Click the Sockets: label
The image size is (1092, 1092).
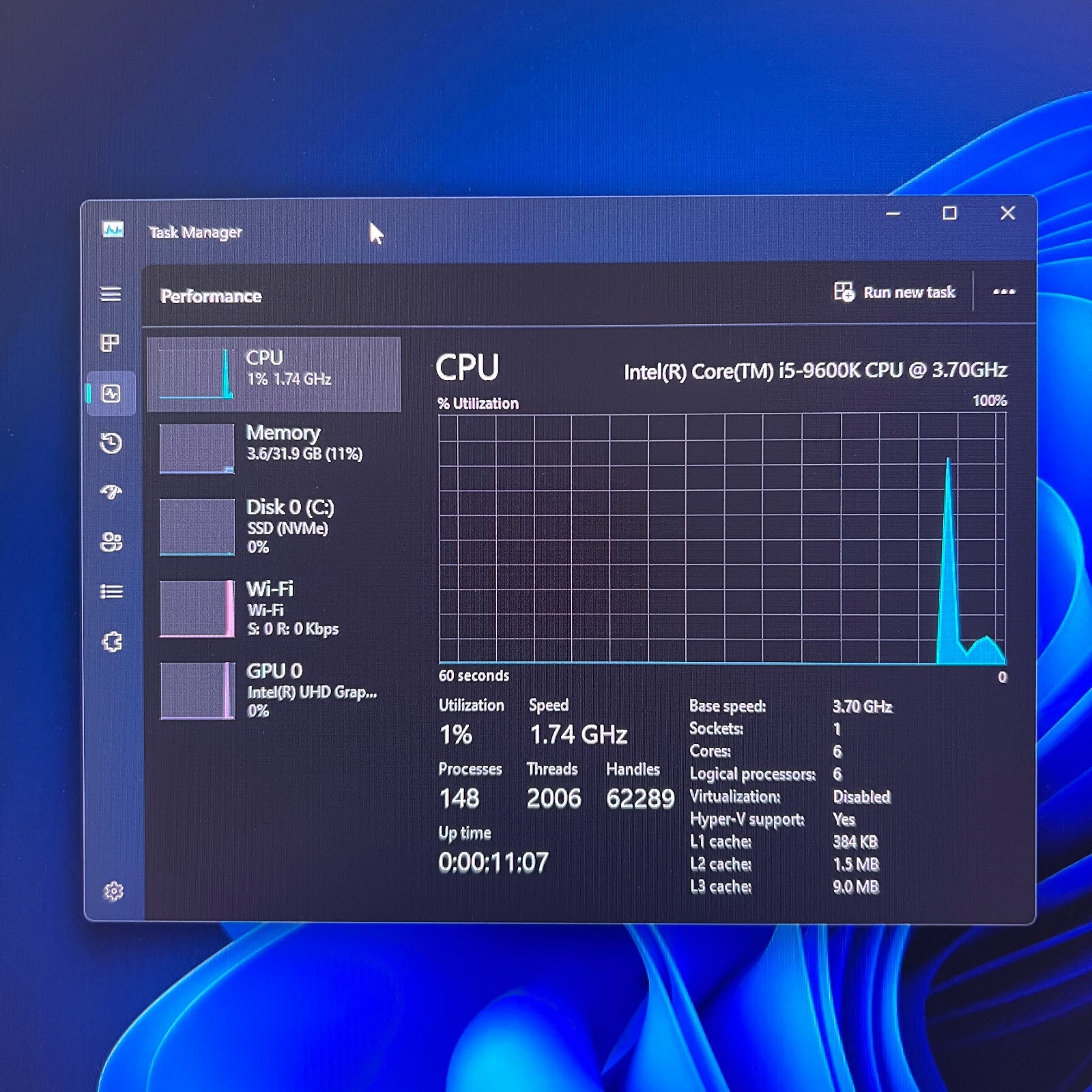[716, 728]
